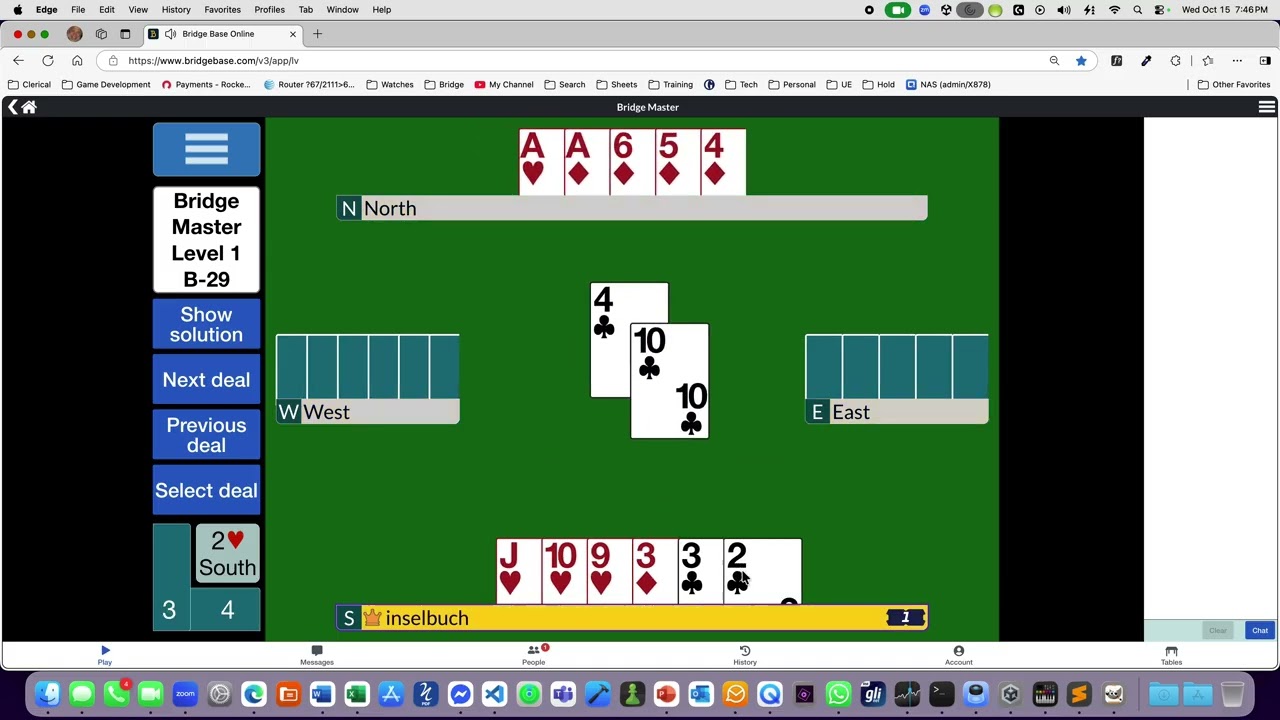The image size is (1280, 720).
Task: Go to Previous deal
Action: 206,435
